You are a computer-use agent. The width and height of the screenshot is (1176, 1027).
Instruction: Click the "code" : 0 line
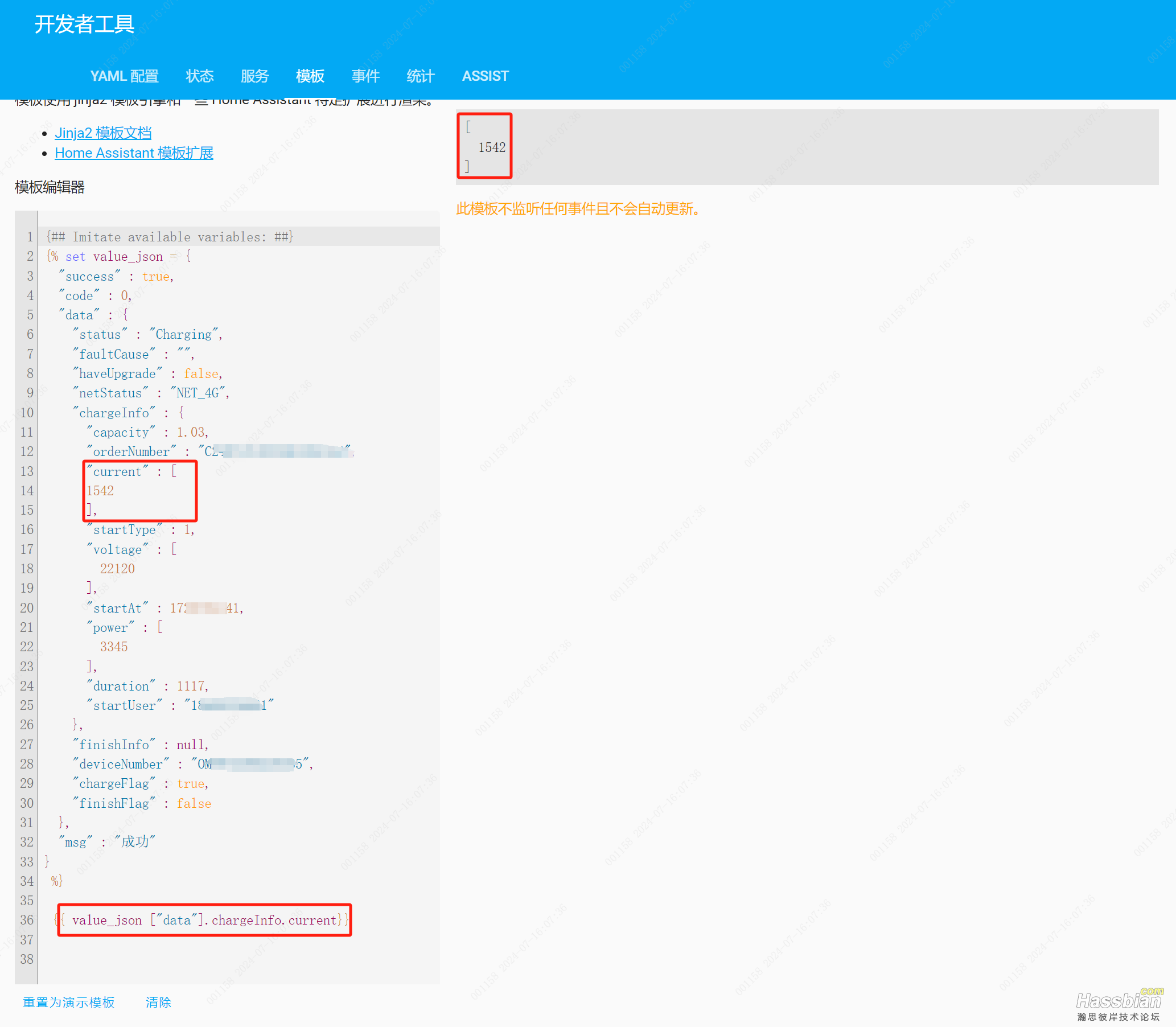pos(95,295)
